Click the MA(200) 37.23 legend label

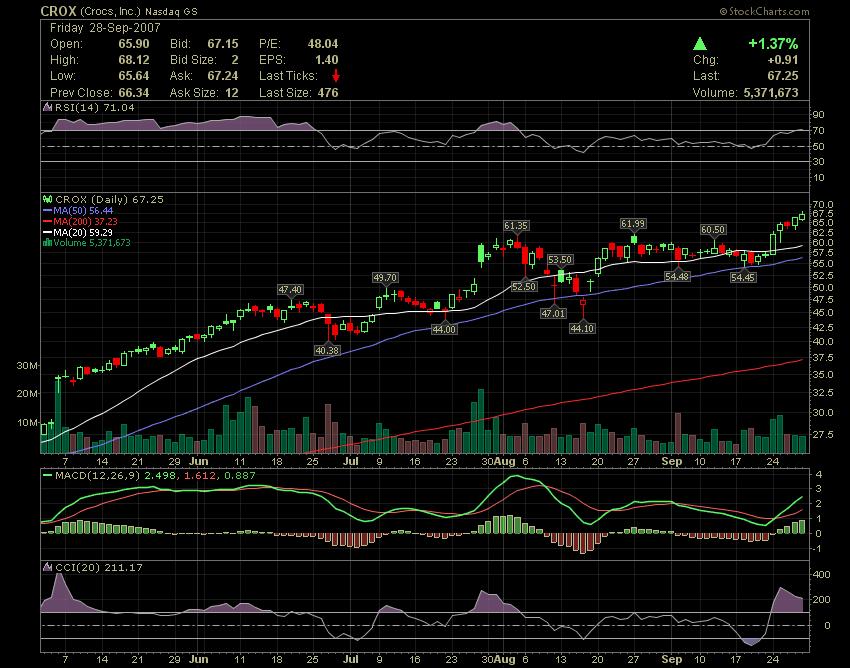(85, 221)
